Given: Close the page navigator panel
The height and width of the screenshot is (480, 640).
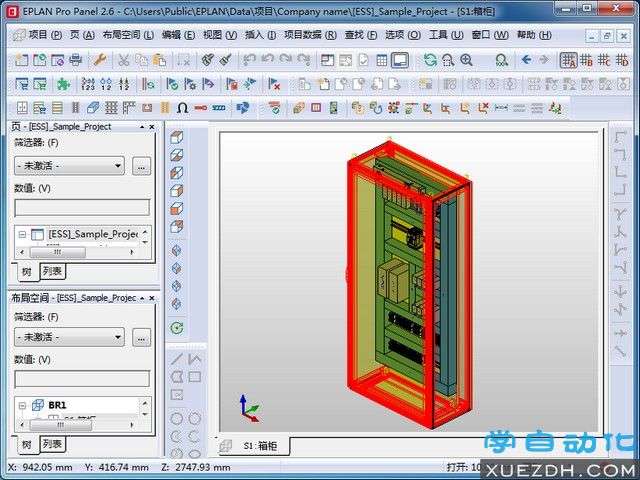Looking at the screenshot, I should (x=151, y=127).
